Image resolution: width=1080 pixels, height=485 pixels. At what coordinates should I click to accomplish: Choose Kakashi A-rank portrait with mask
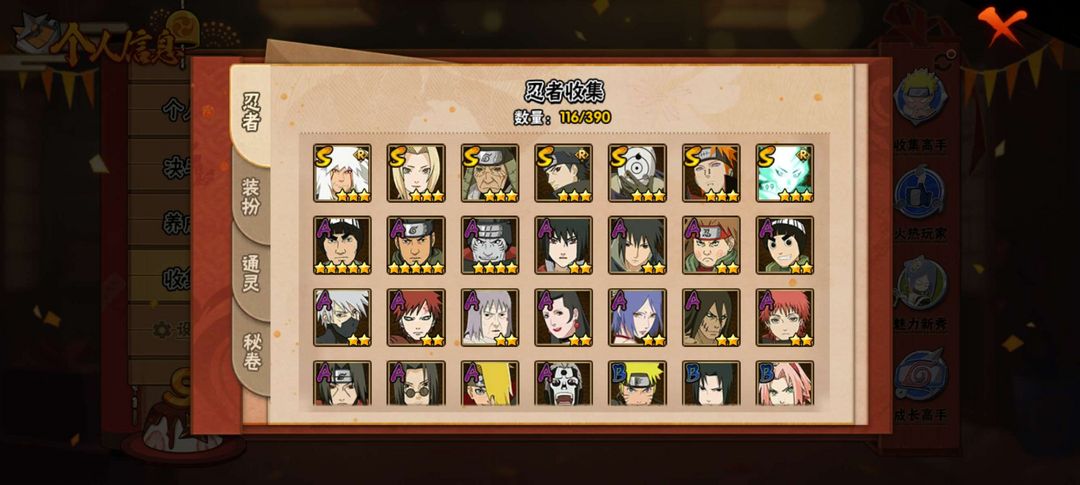342,317
